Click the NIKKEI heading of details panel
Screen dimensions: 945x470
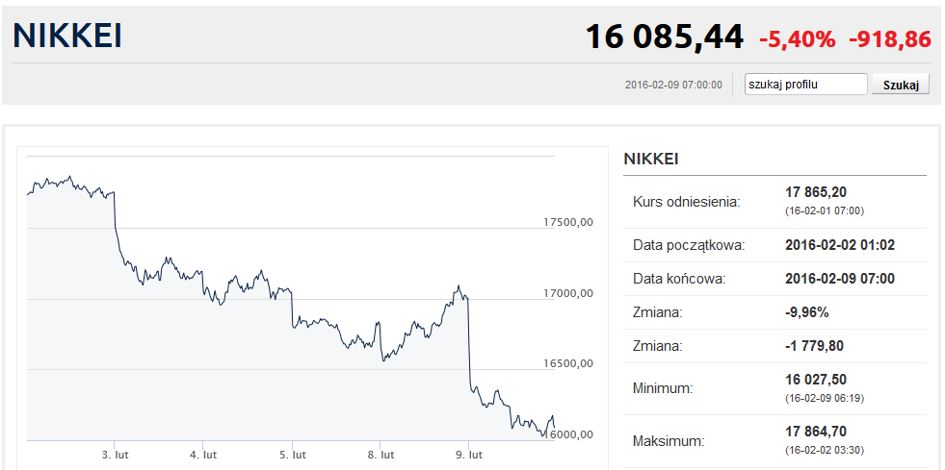point(651,159)
